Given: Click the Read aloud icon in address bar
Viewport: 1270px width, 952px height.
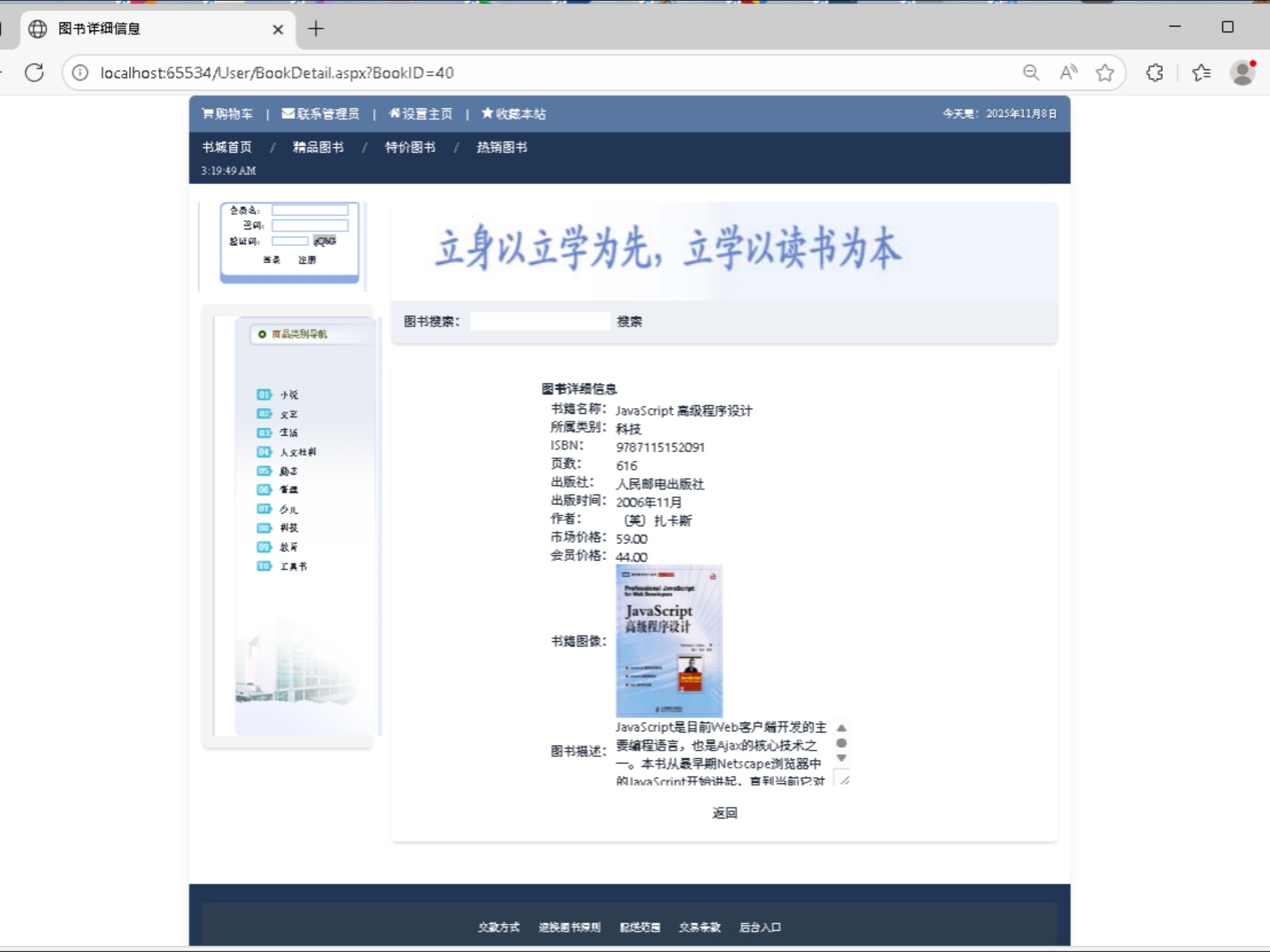Looking at the screenshot, I should click(x=1068, y=73).
